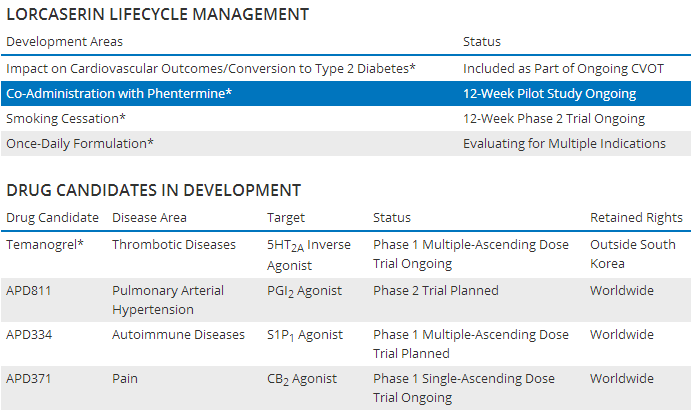Click the Outside South Korea rights cell
Screen dimensions: 697x413
633,254
